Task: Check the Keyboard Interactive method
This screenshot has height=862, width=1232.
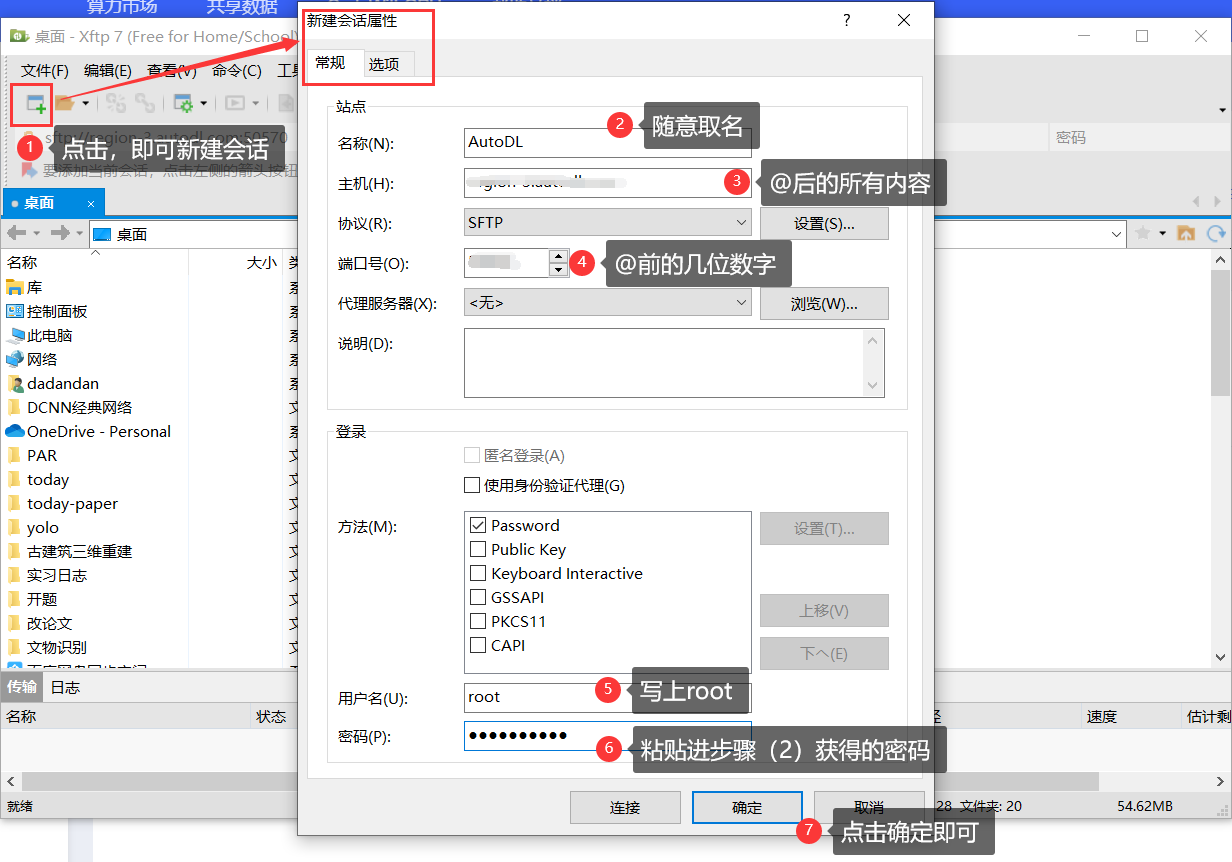Action: [478, 573]
